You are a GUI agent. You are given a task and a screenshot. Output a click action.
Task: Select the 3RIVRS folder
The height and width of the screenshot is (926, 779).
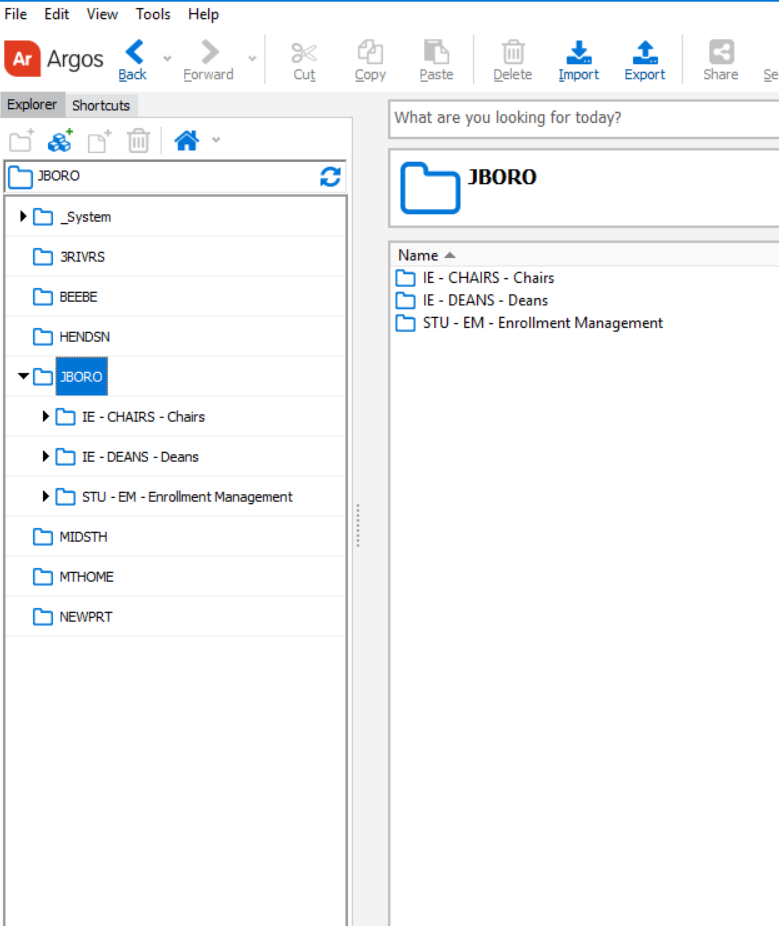tap(82, 257)
